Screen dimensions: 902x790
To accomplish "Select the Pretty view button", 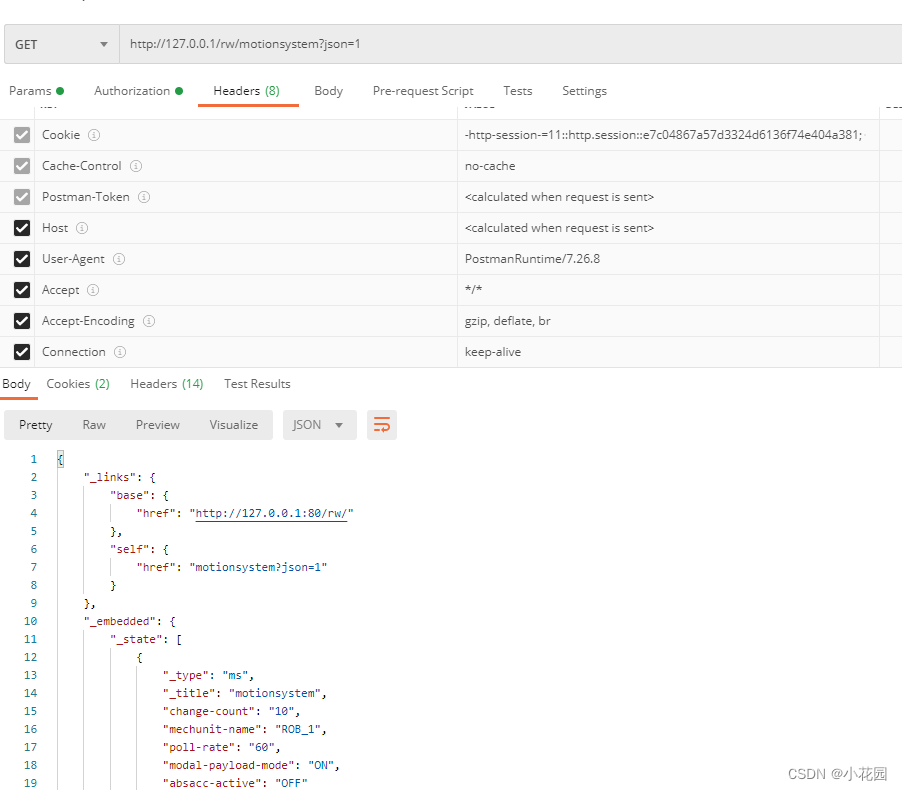I will pos(36,425).
